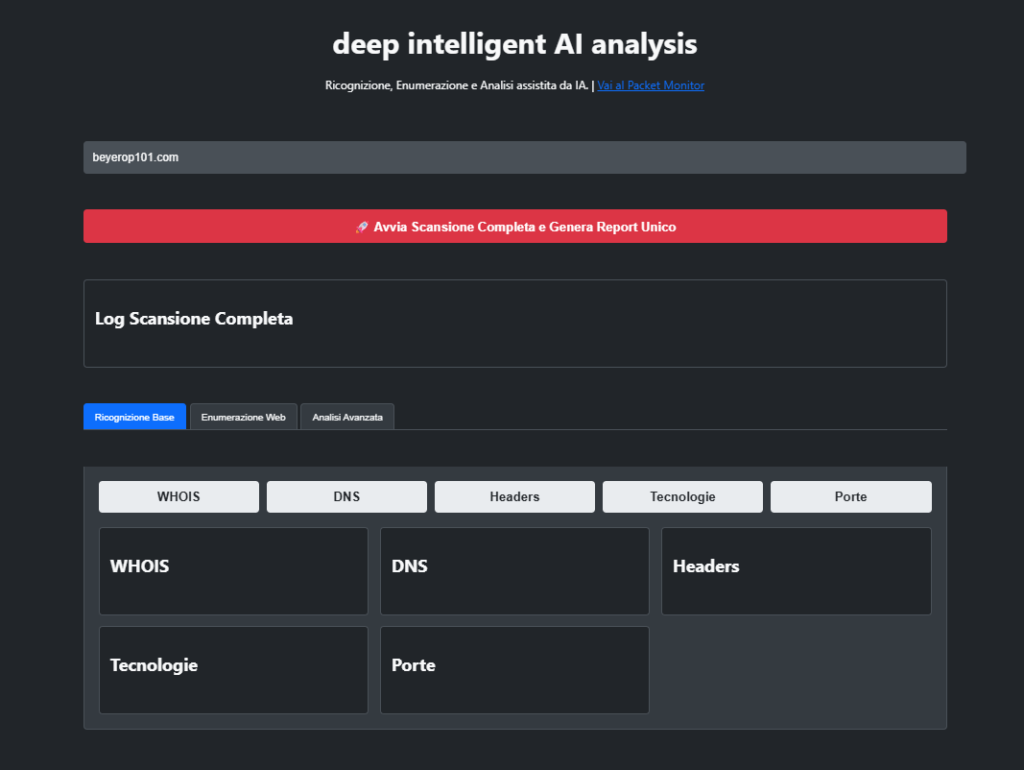The height and width of the screenshot is (770, 1024).
Task: Scan the Porte of the target
Action: coord(850,496)
